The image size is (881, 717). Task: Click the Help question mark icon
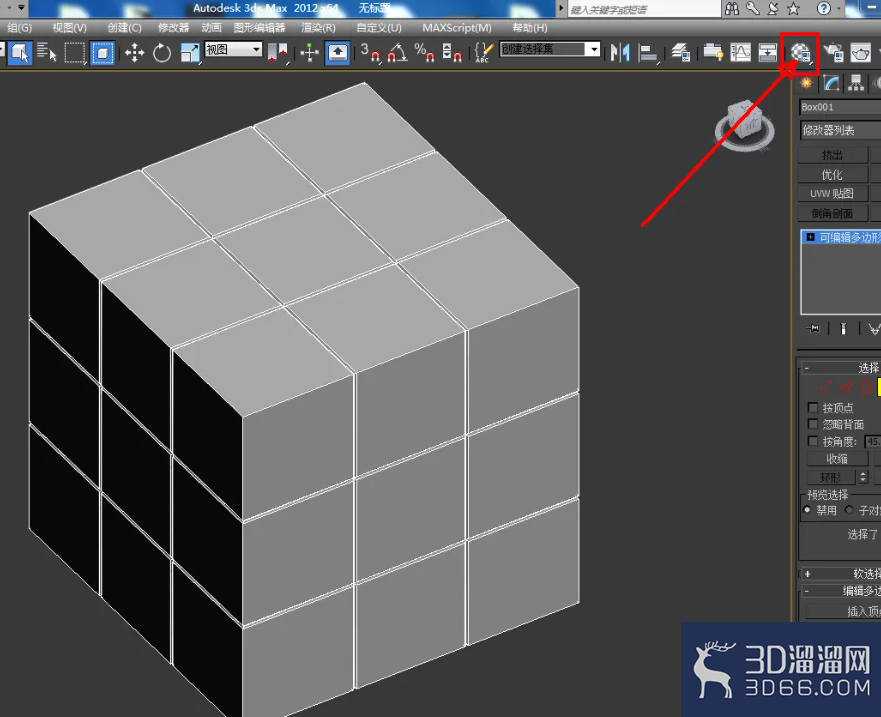coord(824,8)
